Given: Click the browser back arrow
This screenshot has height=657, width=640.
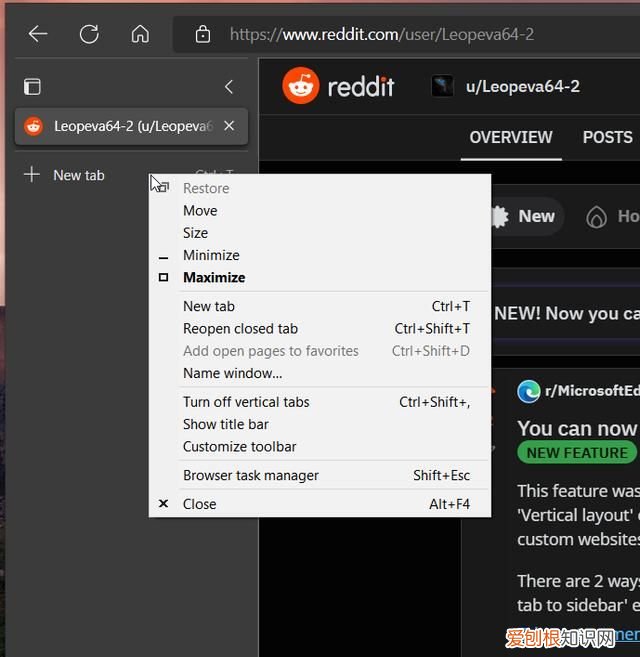Looking at the screenshot, I should (38, 34).
